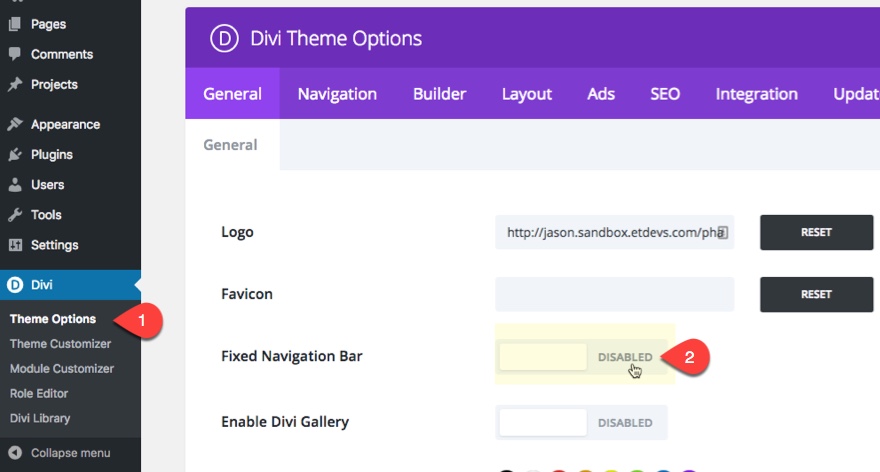Open the Builder tab
This screenshot has height=472, width=880.
coord(440,94)
